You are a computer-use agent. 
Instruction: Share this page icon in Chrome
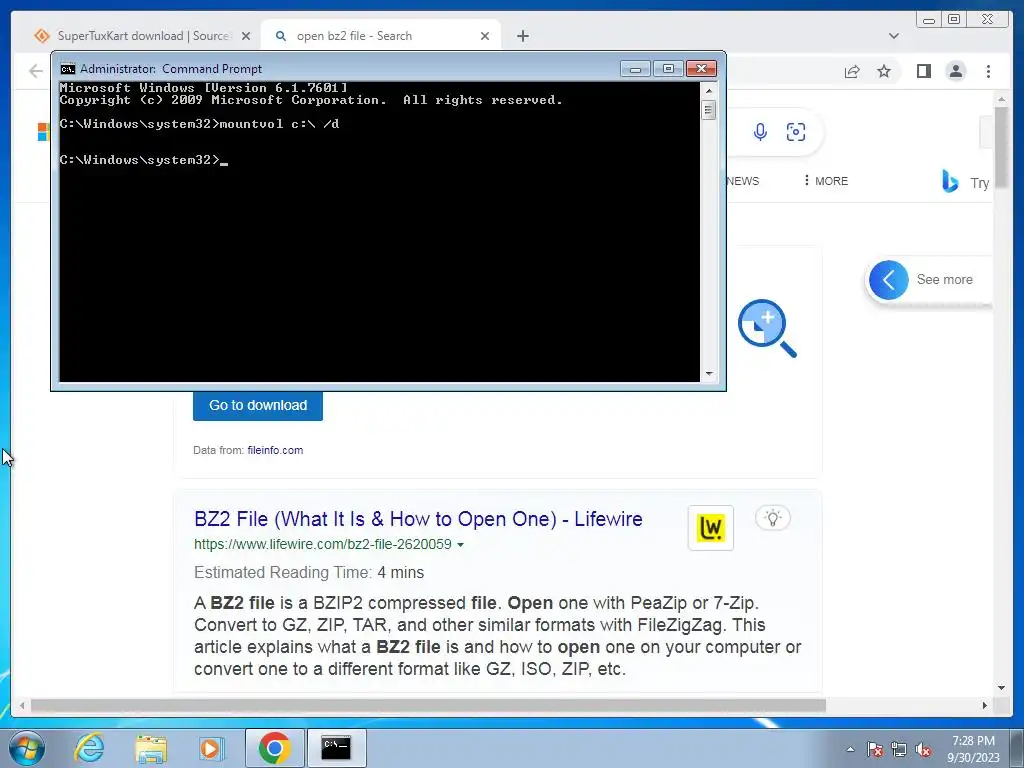coord(852,71)
